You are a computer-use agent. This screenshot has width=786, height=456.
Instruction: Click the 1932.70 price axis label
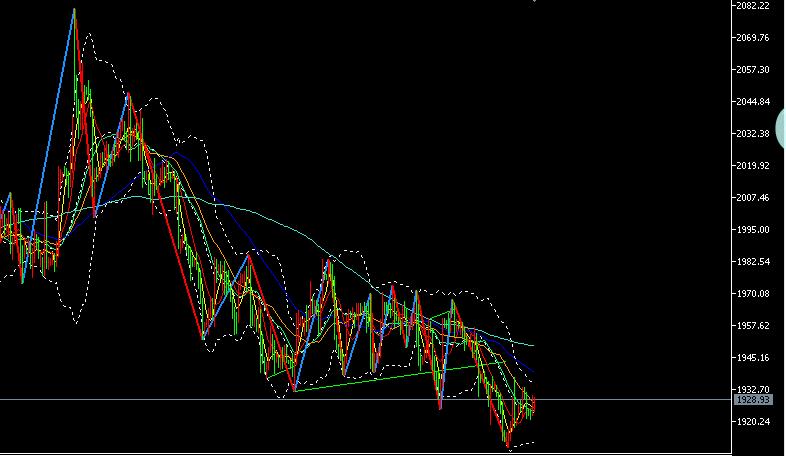[752, 389]
